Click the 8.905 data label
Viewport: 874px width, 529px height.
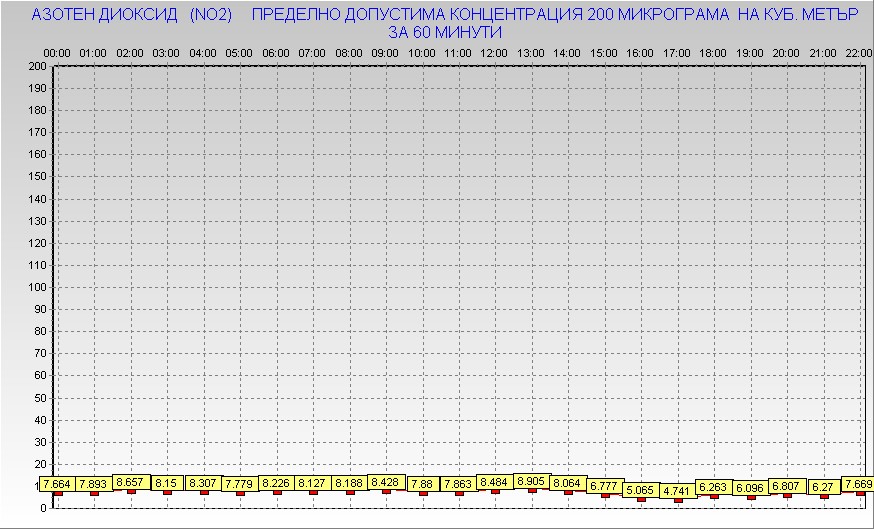[x=531, y=481]
